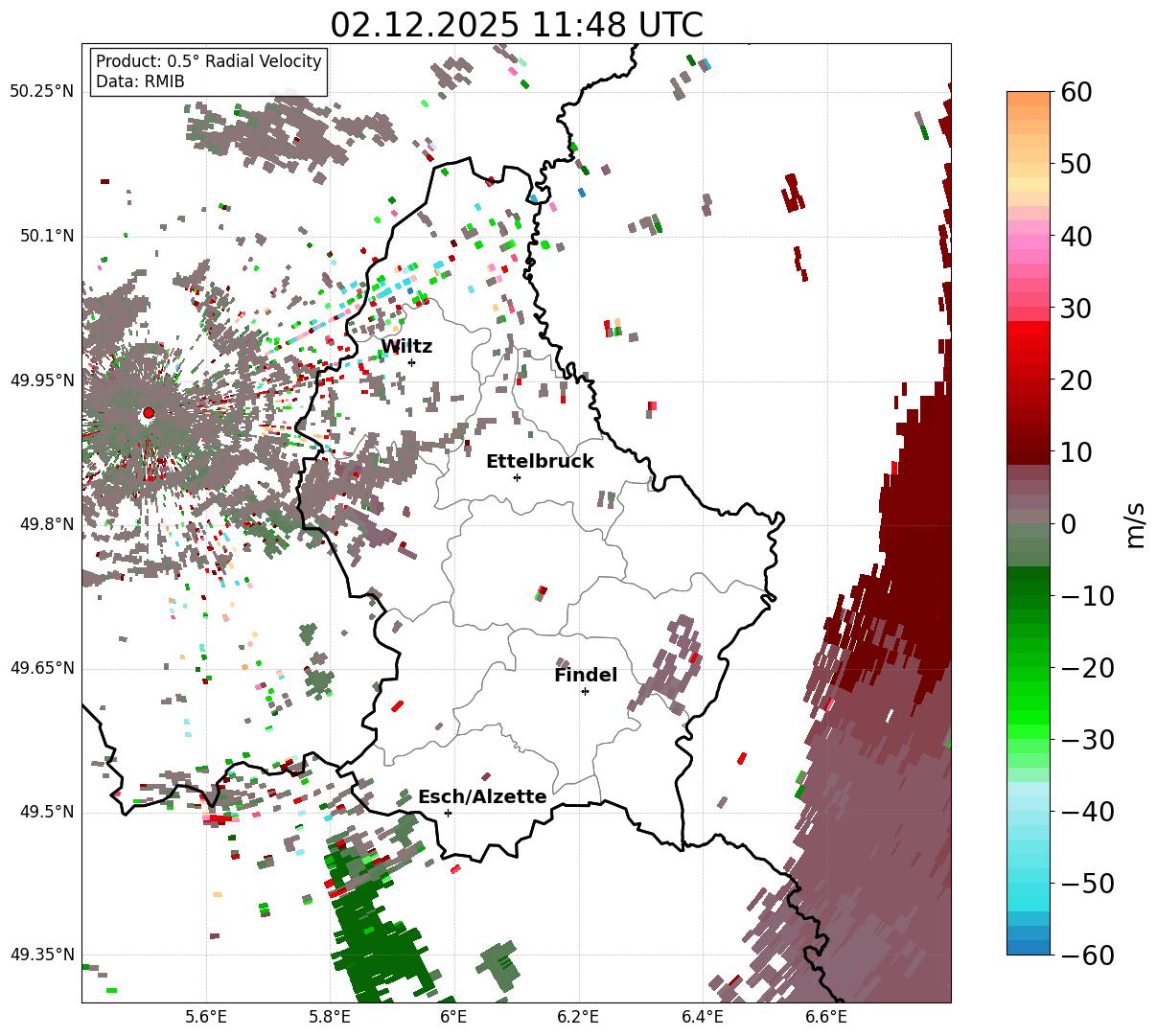Click the colorbar −50 tick label
1157x1036 pixels.
click(1087, 884)
